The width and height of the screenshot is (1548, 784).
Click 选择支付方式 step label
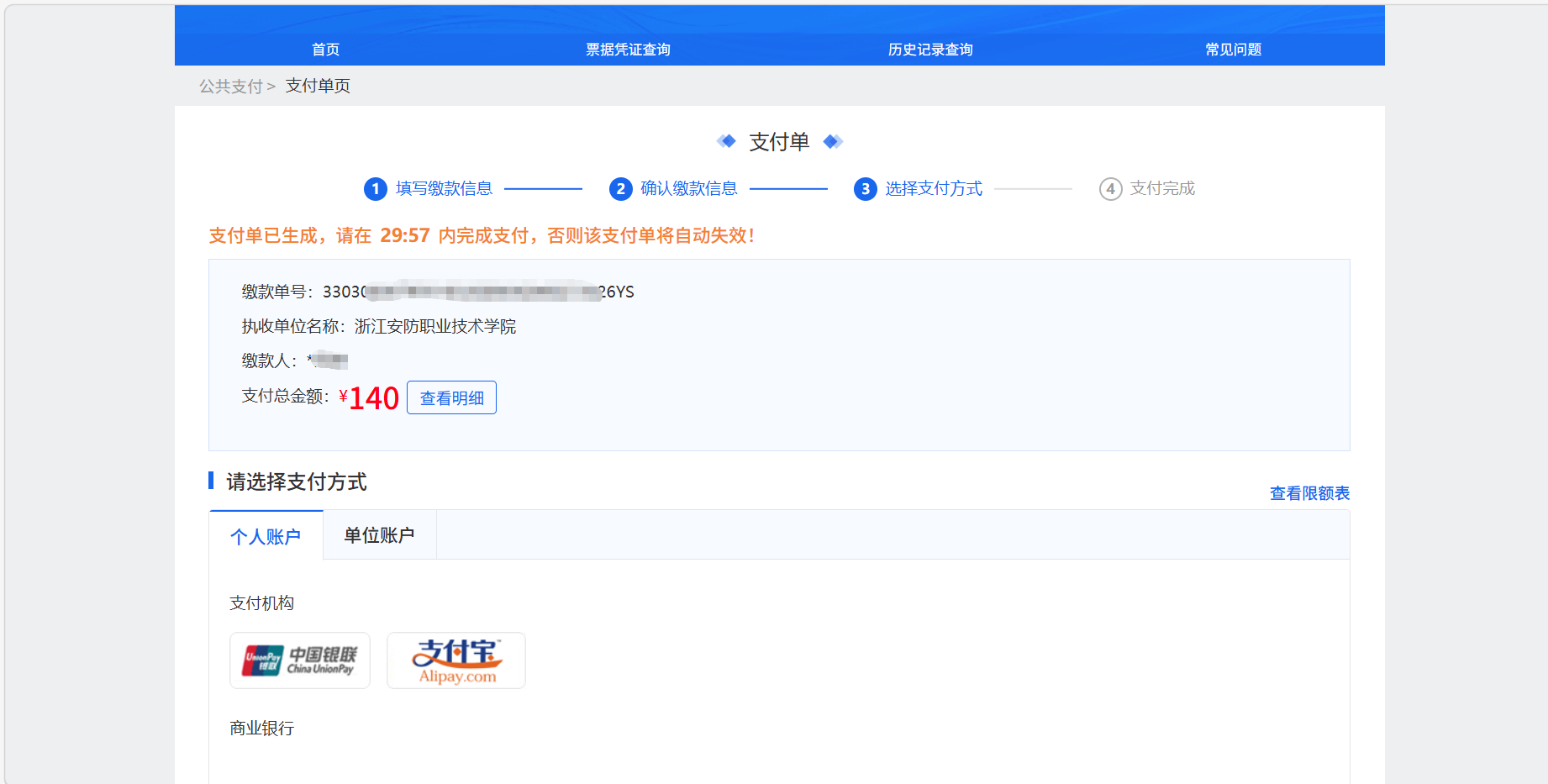click(x=934, y=189)
